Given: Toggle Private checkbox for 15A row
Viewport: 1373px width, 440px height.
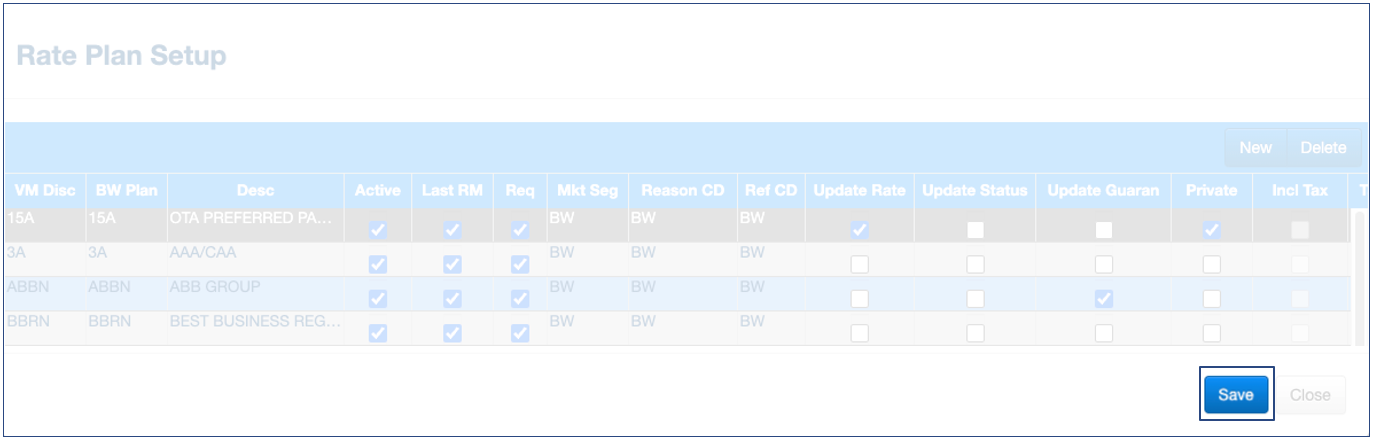Looking at the screenshot, I should click(x=1211, y=231).
